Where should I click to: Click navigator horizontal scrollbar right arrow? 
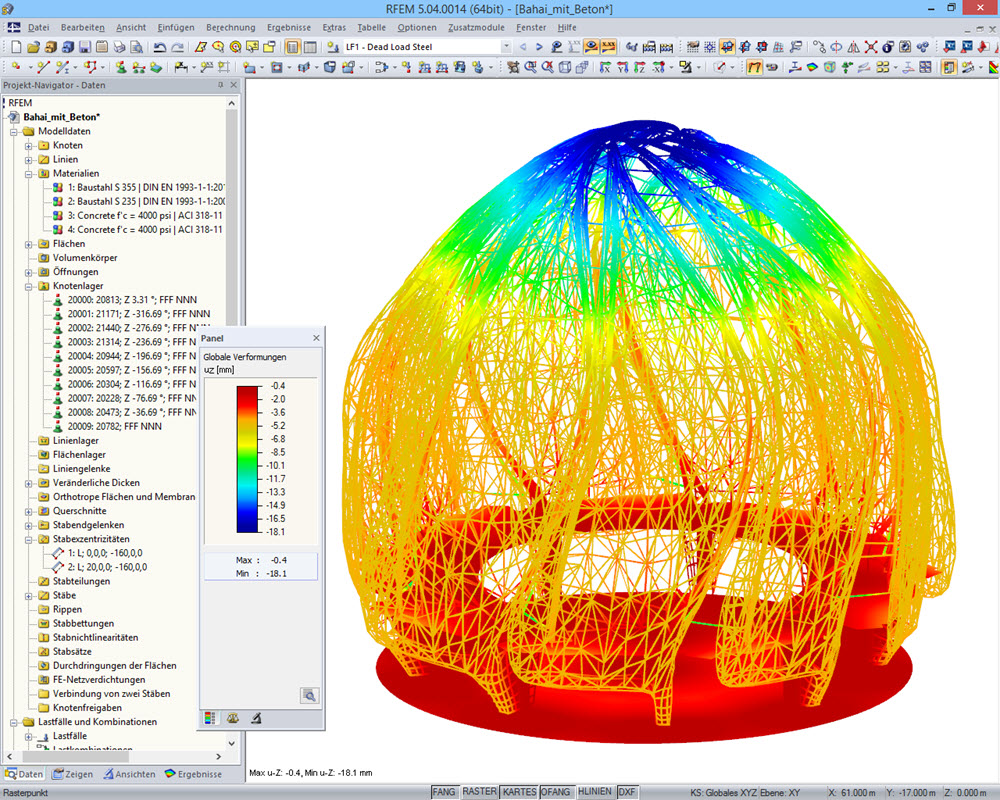coord(219,757)
